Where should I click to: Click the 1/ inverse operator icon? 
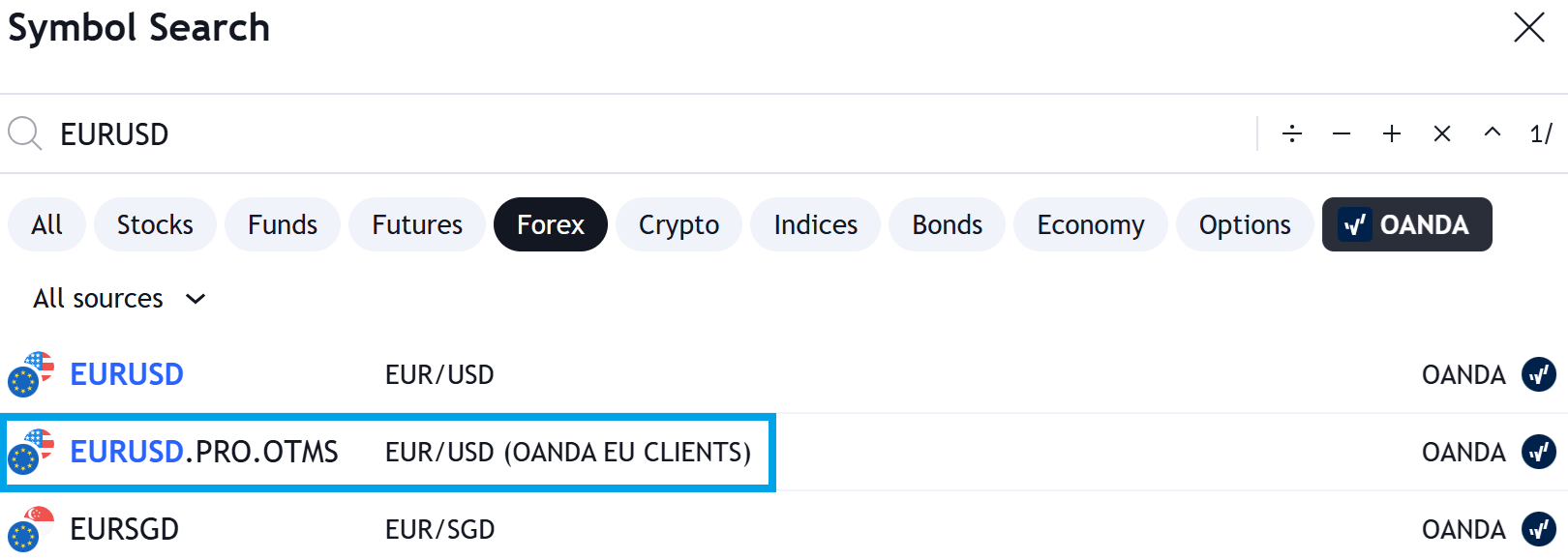(x=1541, y=133)
